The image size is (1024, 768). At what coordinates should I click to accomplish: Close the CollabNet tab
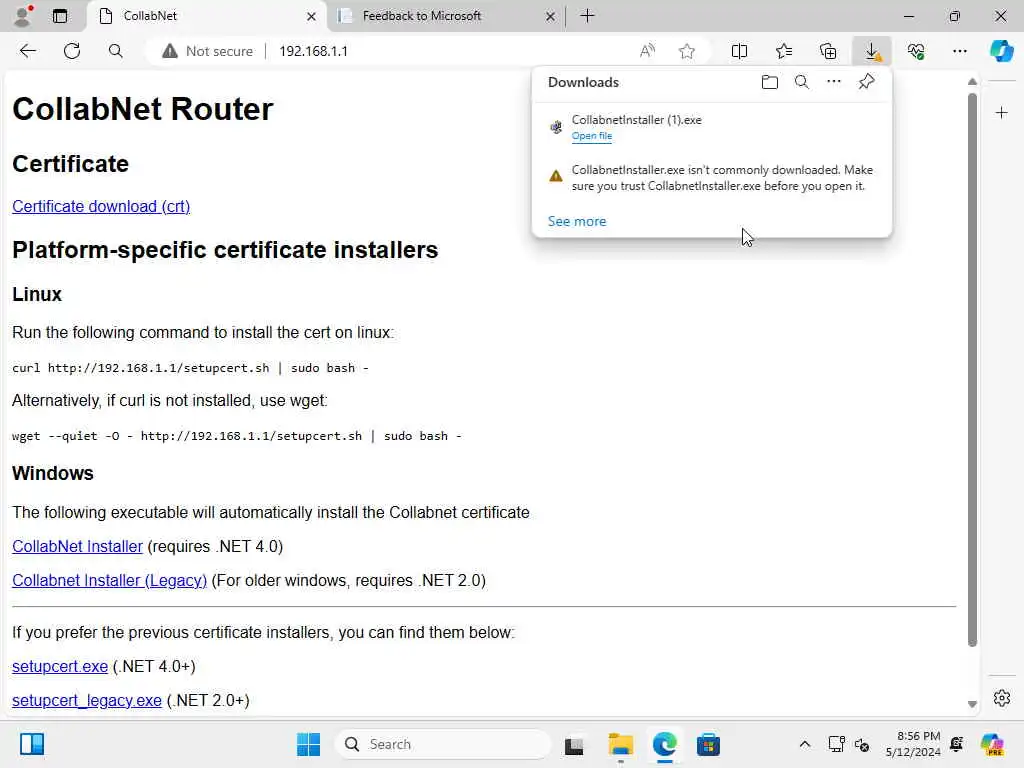(x=312, y=16)
